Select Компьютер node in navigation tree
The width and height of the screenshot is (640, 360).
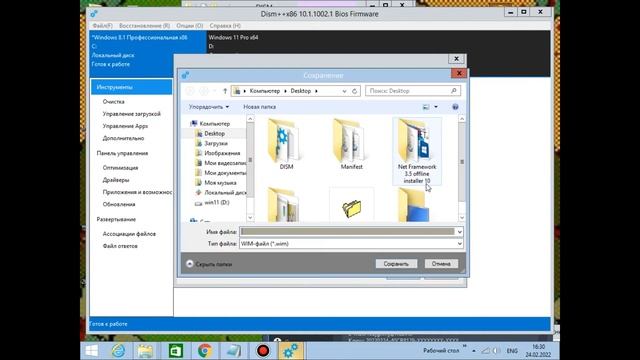coord(214,124)
